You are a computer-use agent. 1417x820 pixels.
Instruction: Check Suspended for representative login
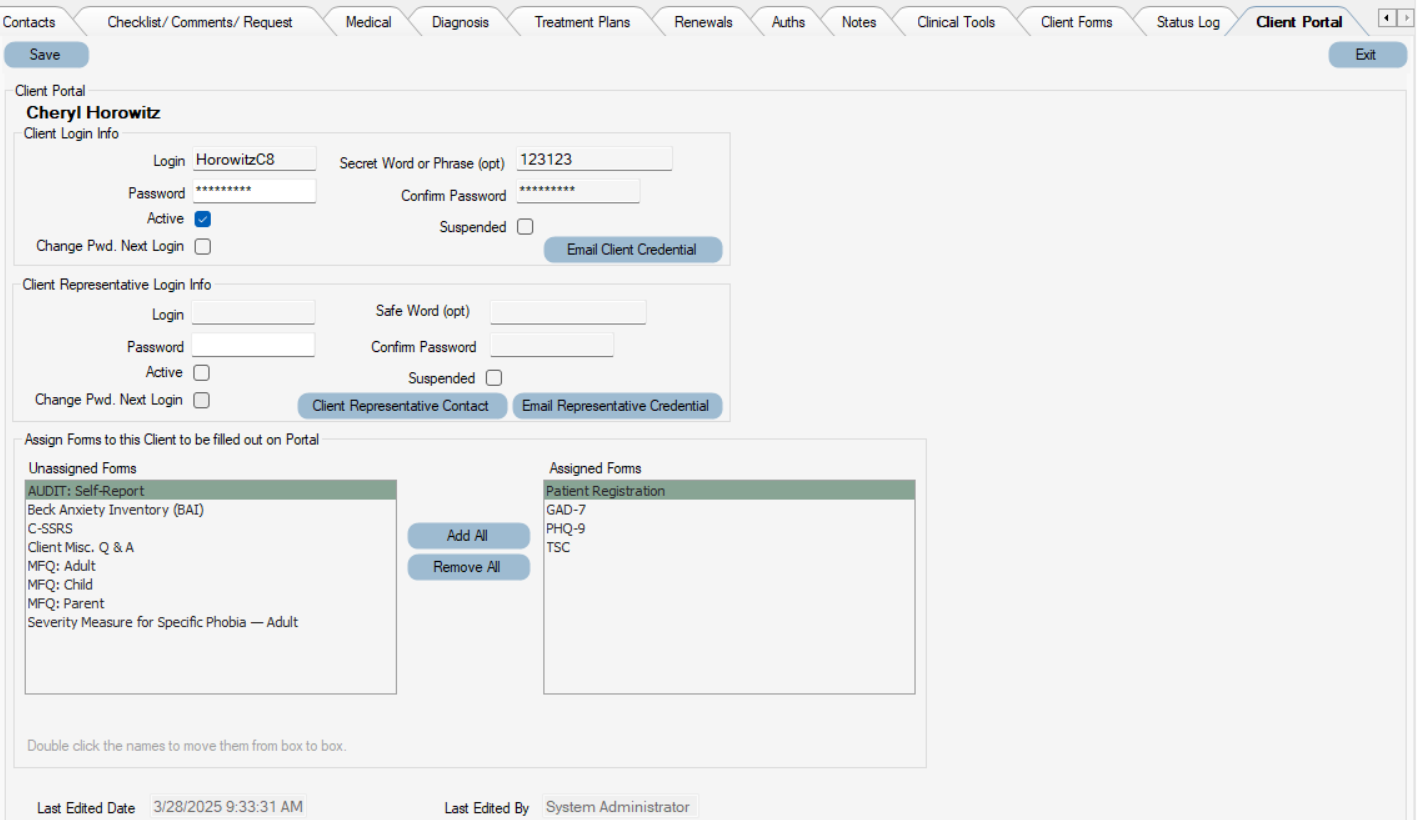point(493,377)
